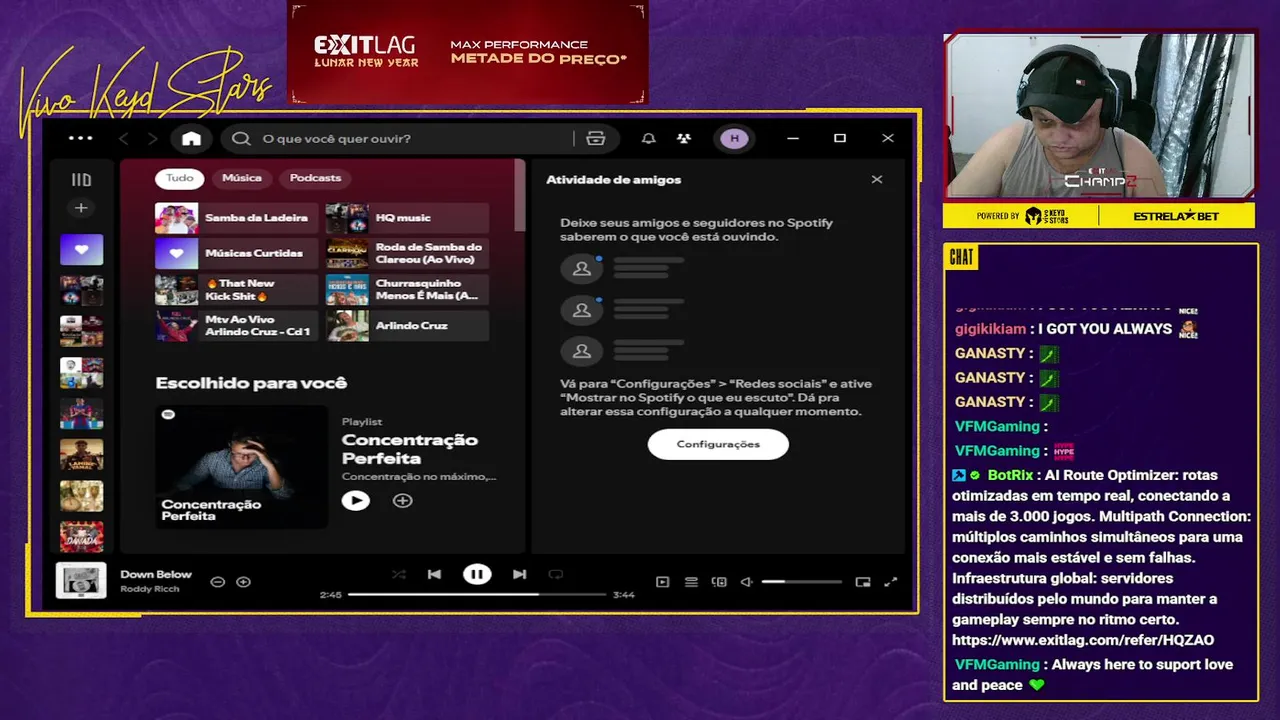Adjust the volume slider
Image resolution: width=1280 pixels, height=720 pixels.
pyautogui.click(x=801, y=581)
